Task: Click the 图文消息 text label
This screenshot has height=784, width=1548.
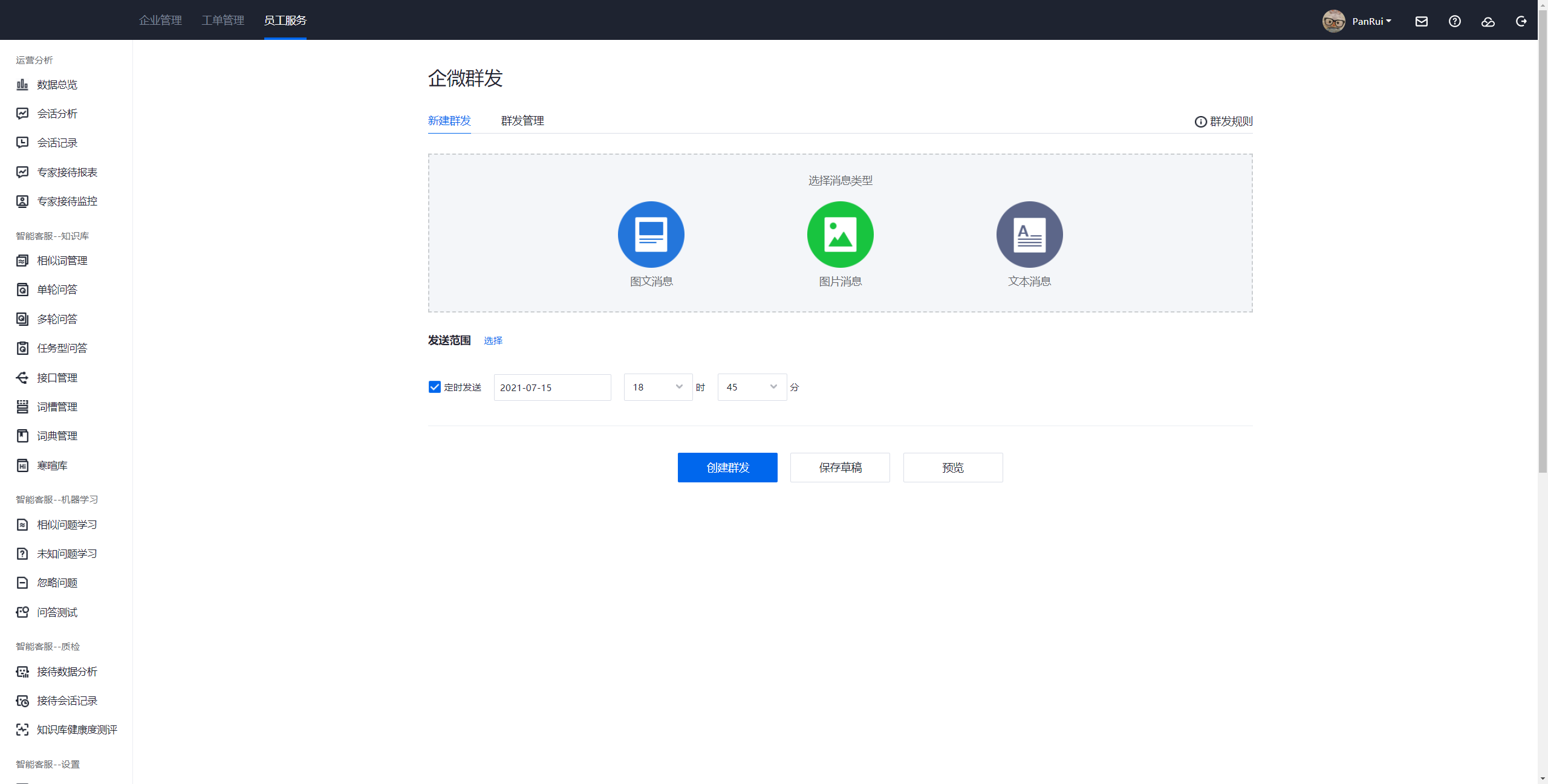Action: (x=651, y=282)
